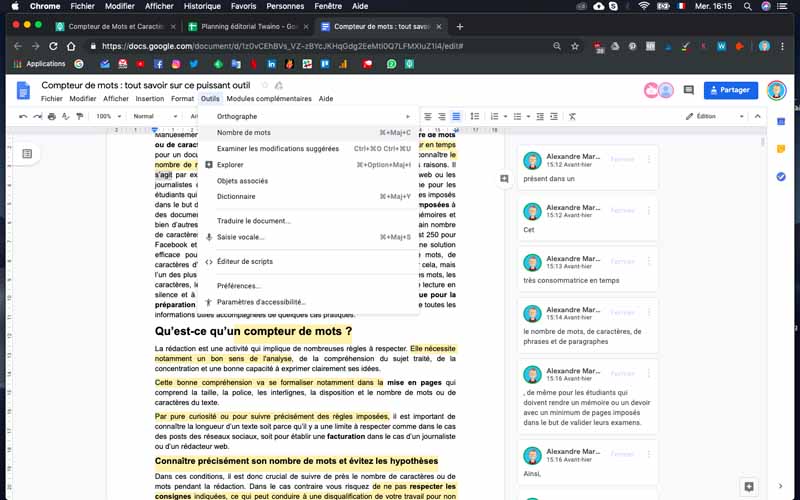Star the document title
Viewport: 800px width, 500px height.
tap(265, 85)
